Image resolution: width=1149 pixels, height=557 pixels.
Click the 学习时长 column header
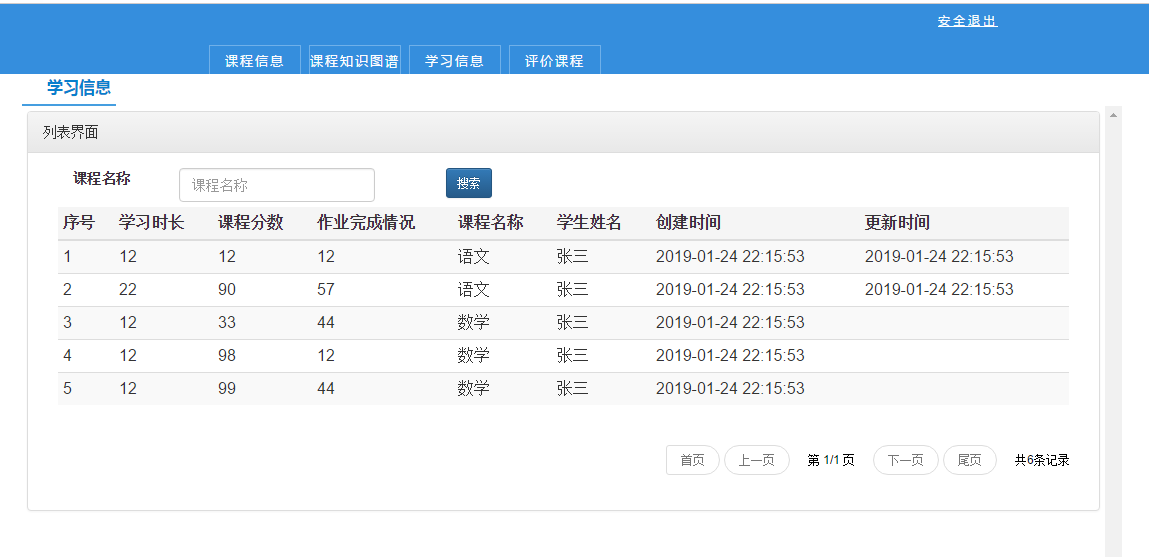tap(151, 223)
